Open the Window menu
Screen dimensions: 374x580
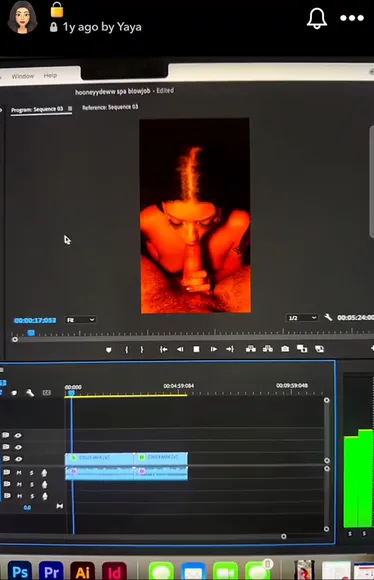click(23, 76)
